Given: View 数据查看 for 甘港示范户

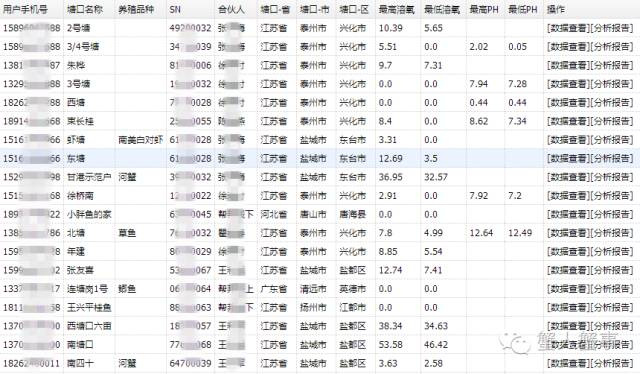Looking at the screenshot, I should coord(569,177).
